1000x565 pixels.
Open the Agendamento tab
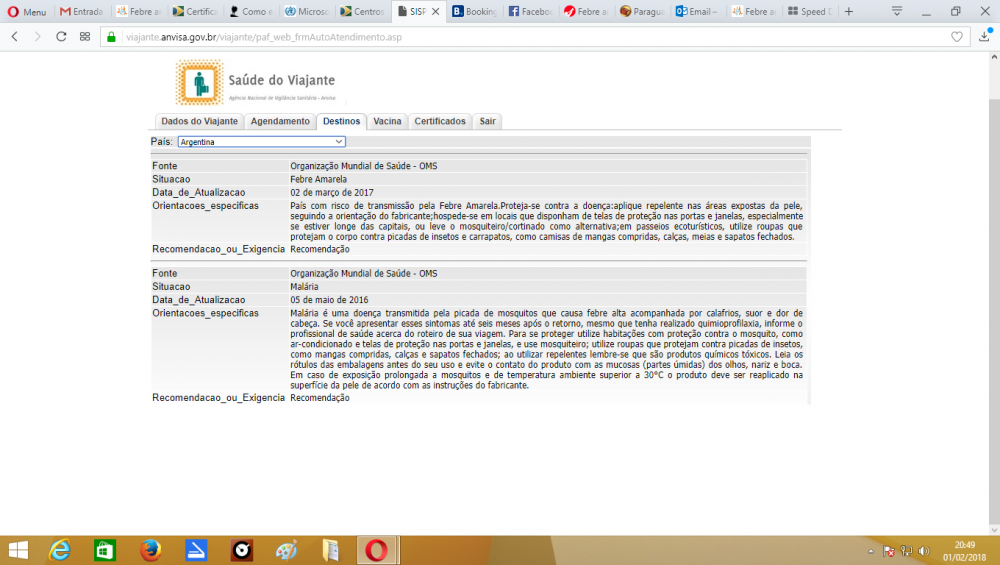tap(280, 121)
